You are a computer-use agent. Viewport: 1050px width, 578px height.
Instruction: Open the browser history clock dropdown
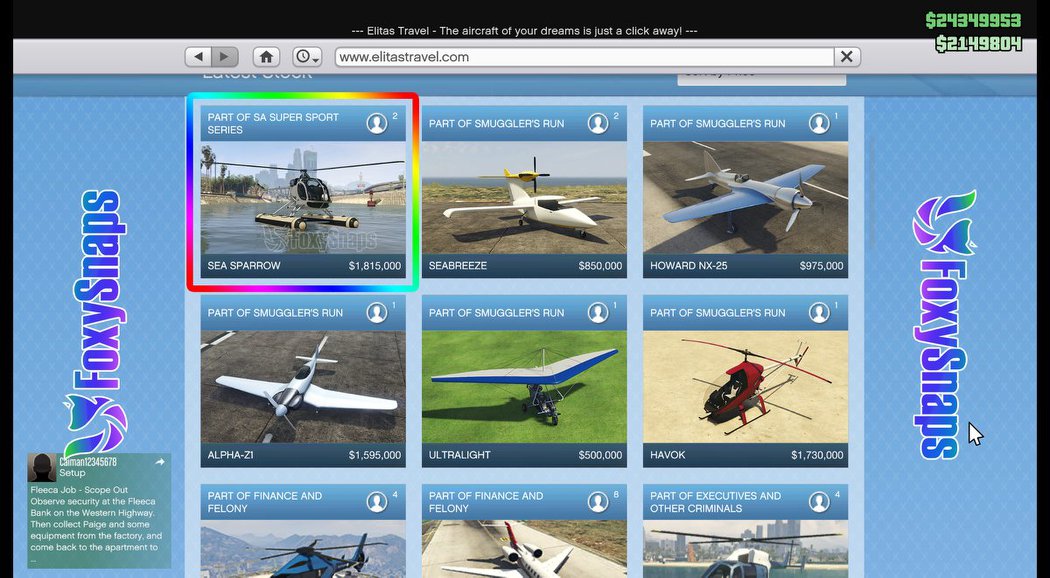pos(307,57)
